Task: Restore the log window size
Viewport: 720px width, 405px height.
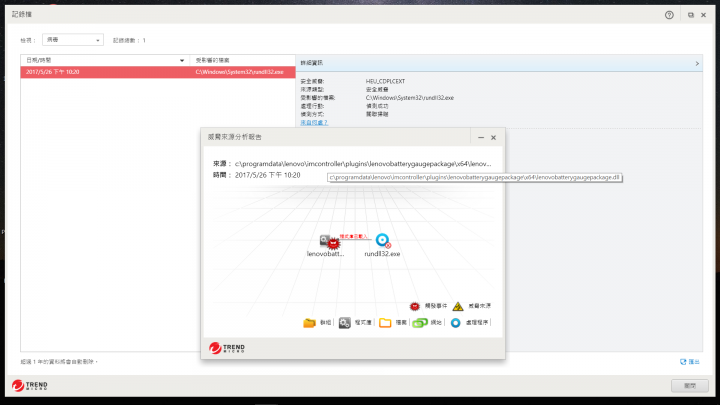Action: (691, 15)
